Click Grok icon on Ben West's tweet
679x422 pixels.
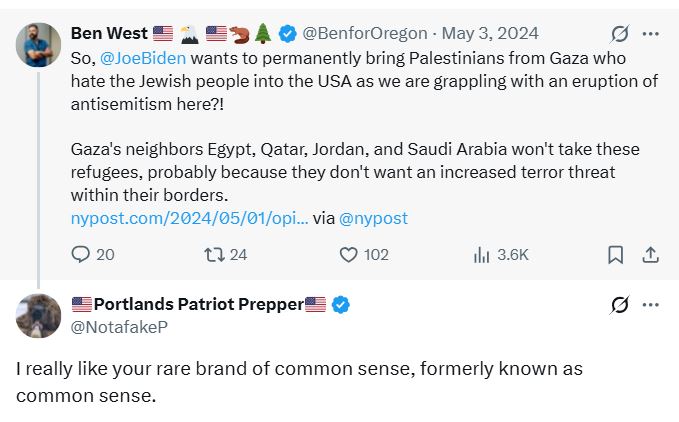tap(620, 34)
